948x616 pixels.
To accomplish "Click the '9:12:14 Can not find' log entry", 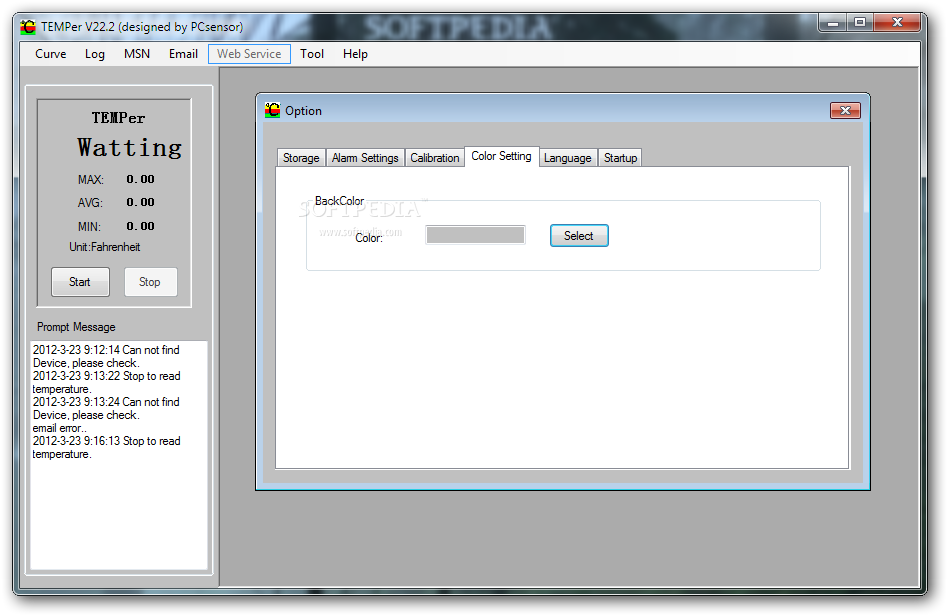I will click(106, 357).
